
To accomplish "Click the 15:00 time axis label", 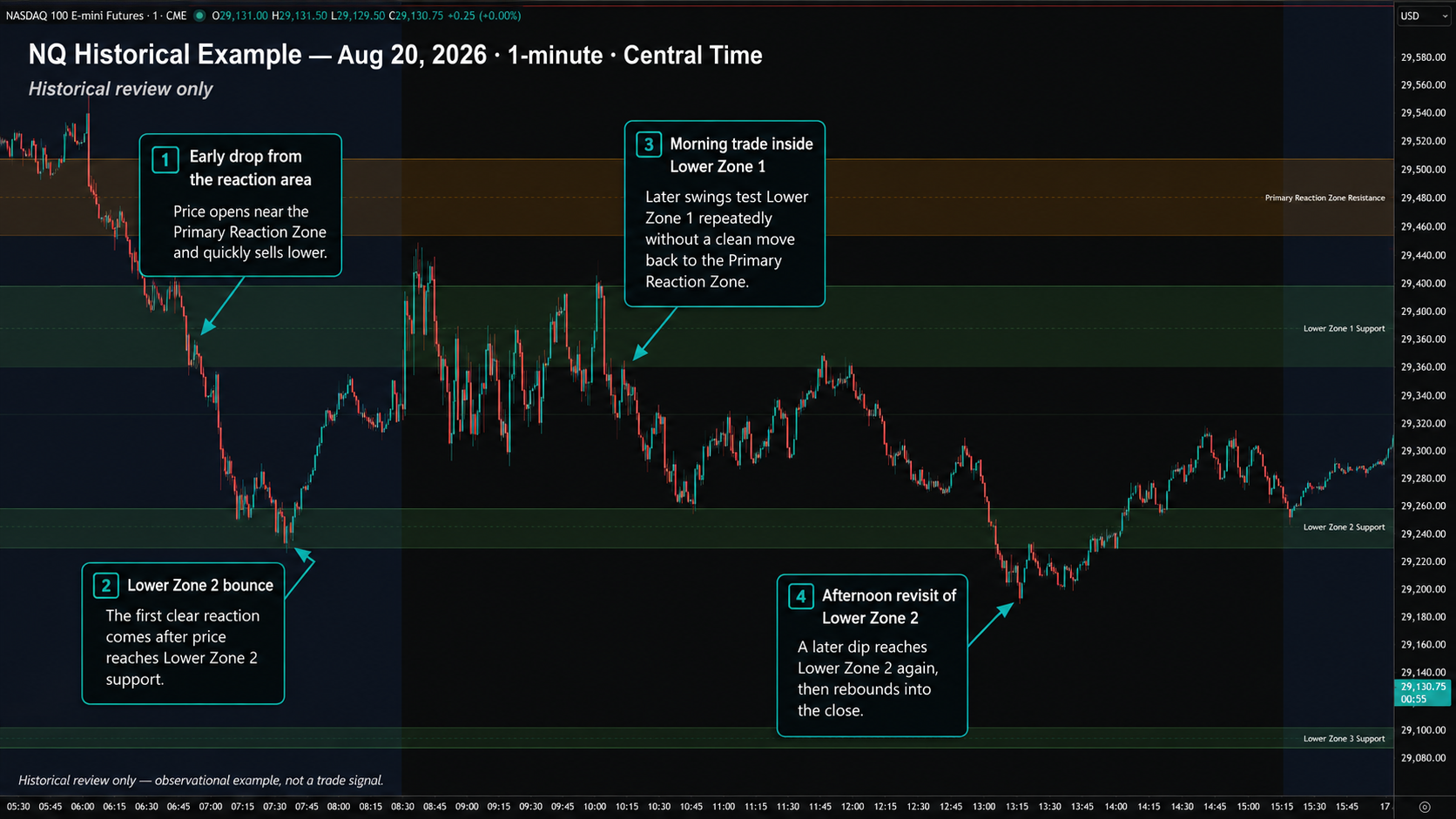I will tap(1249, 807).
